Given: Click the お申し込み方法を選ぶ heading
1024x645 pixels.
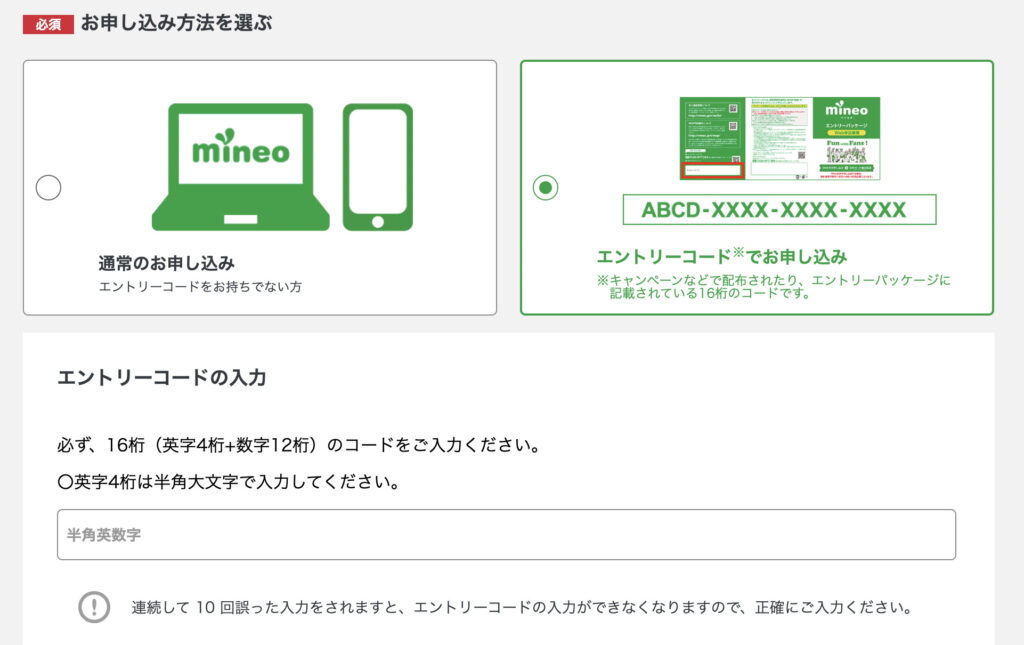Looking at the screenshot, I should click(x=176, y=24).
